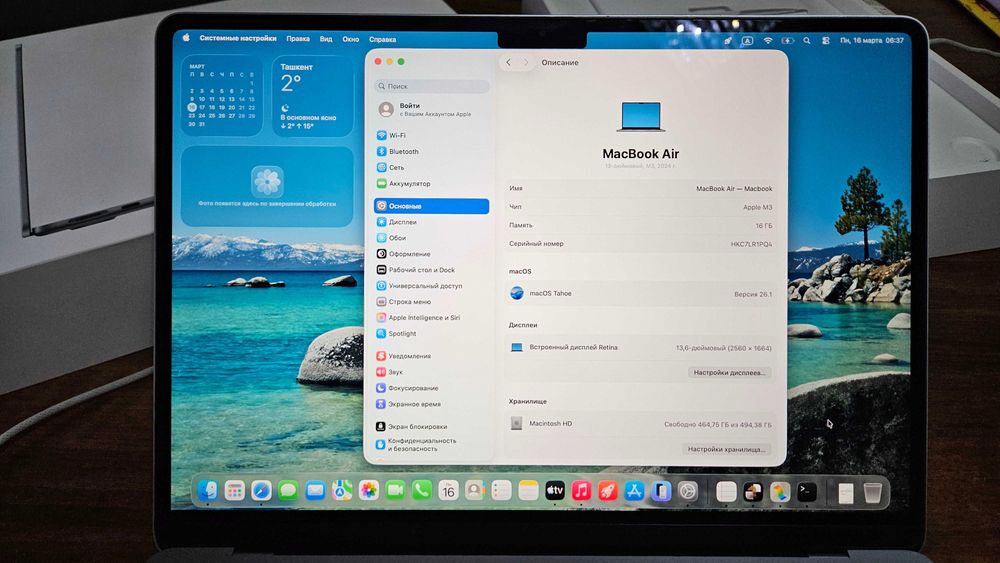
Task: Select Строка меню in sidebar
Action: [432, 302]
